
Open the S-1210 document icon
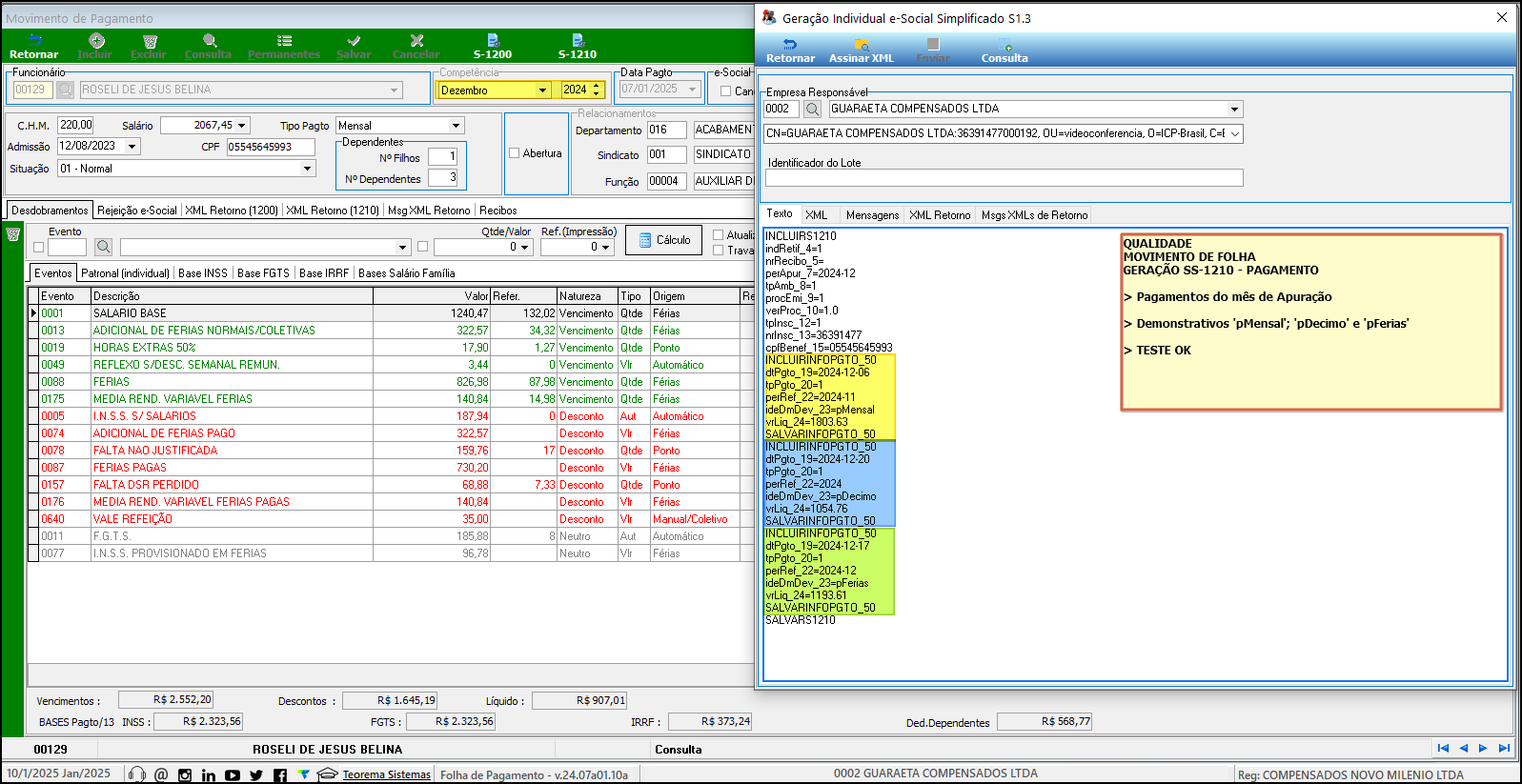coord(578,47)
